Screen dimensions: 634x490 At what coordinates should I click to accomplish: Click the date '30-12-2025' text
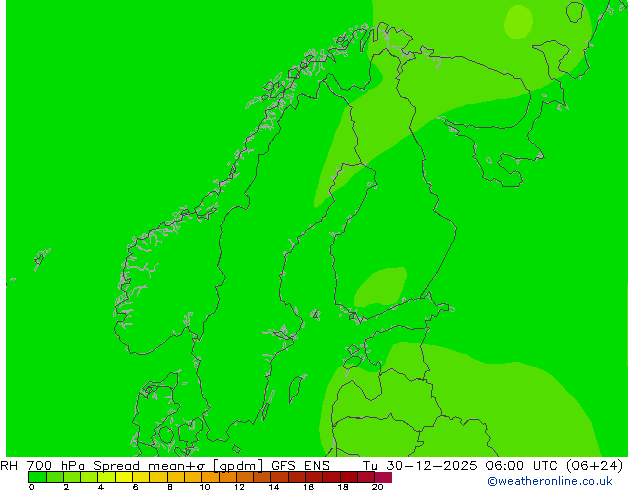[432, 466]
